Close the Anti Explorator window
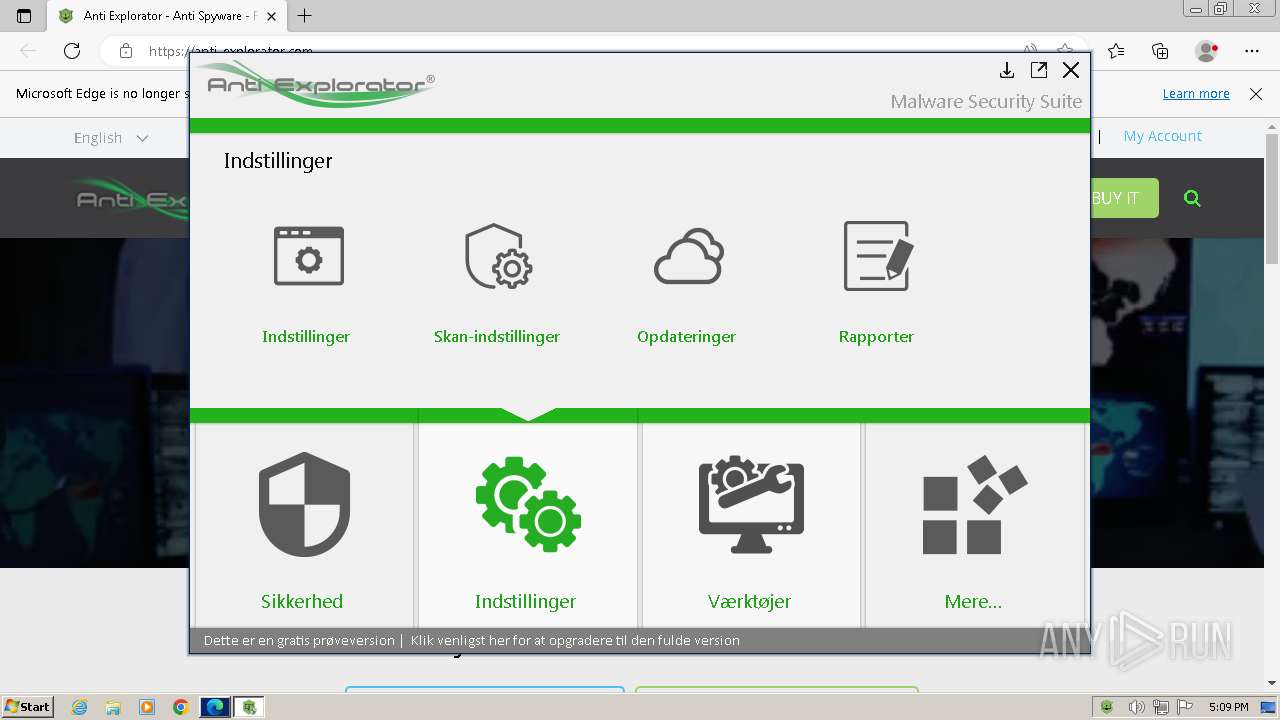Screen dimensions: 1280x720 [1071, 70]
